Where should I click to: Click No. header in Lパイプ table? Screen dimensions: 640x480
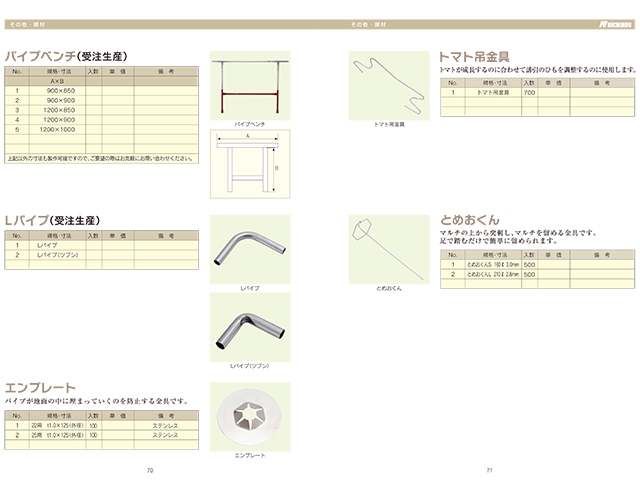(x=17, y=236)
